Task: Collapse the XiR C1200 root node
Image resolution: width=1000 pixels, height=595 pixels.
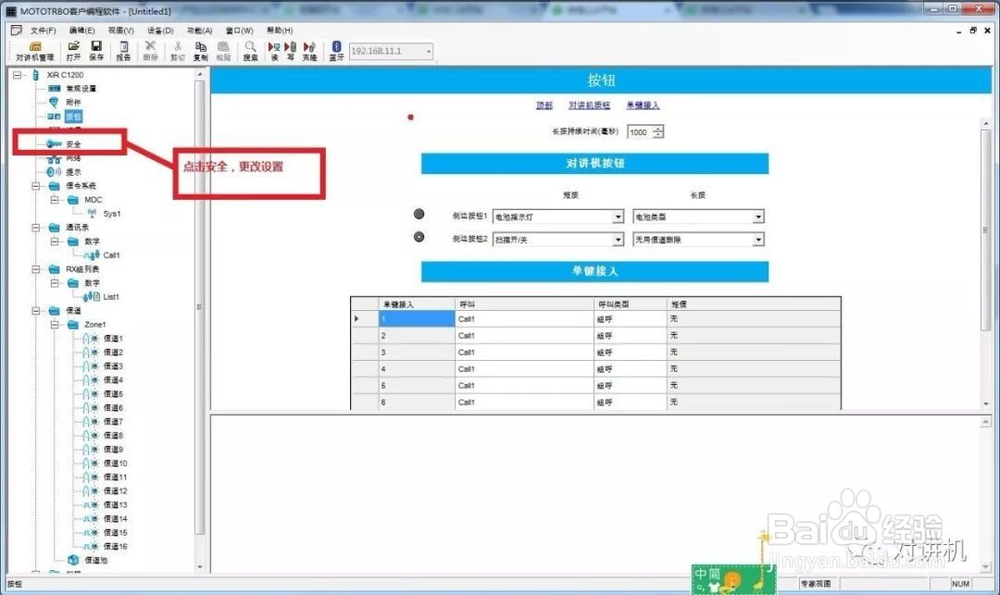Action: point(17,75)
